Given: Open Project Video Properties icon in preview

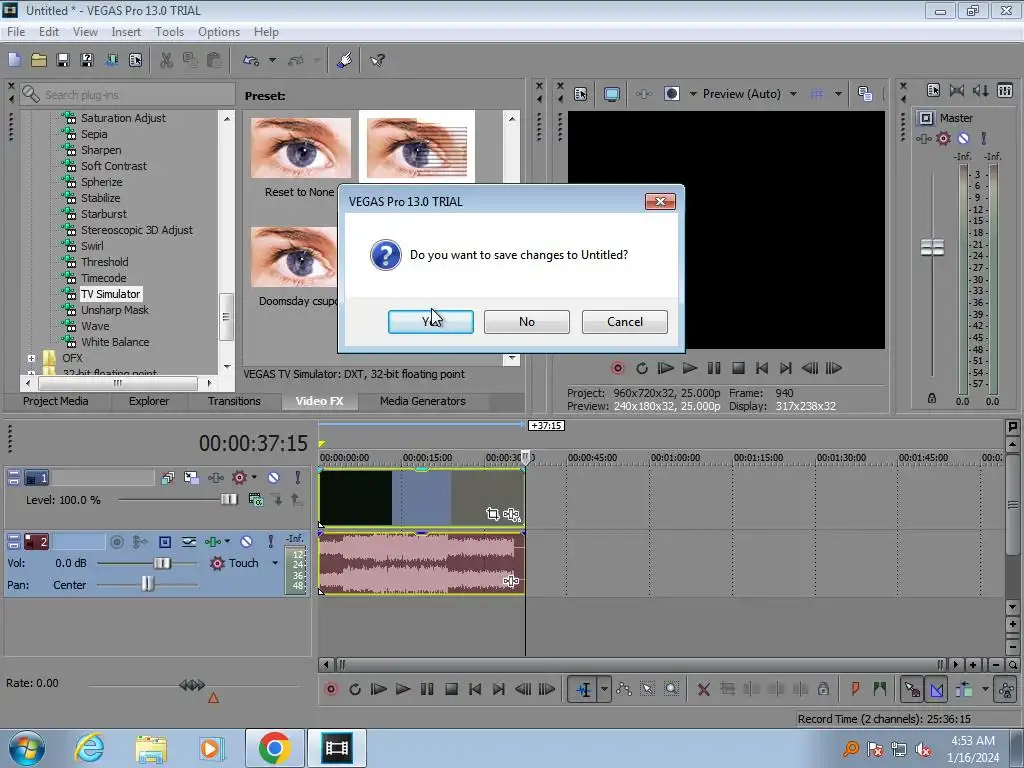Looking at the screenshot, I should click(x=581, y=94).
